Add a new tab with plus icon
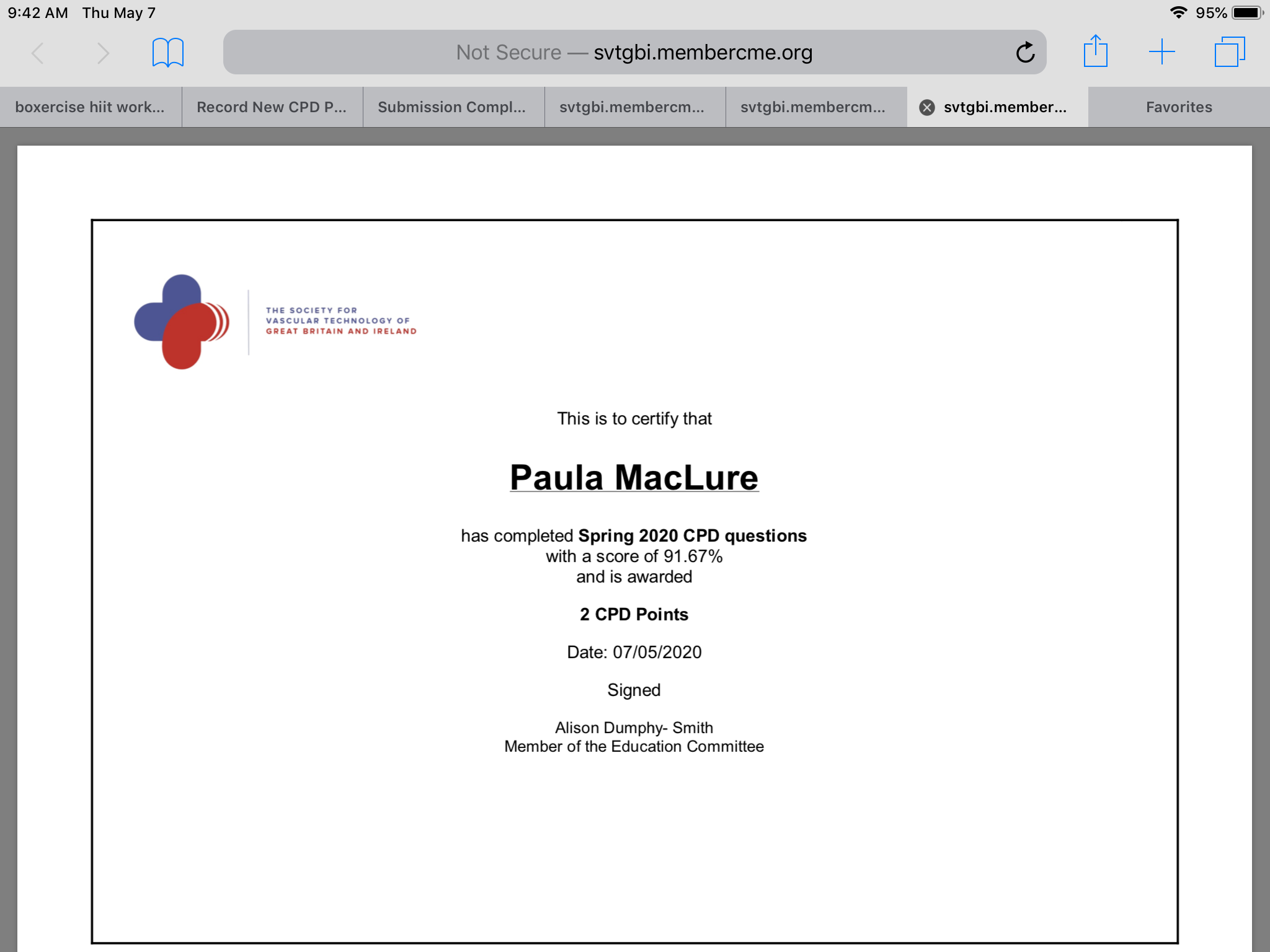This screenshot has height=952, width=1270. (x=1161, y=52)
